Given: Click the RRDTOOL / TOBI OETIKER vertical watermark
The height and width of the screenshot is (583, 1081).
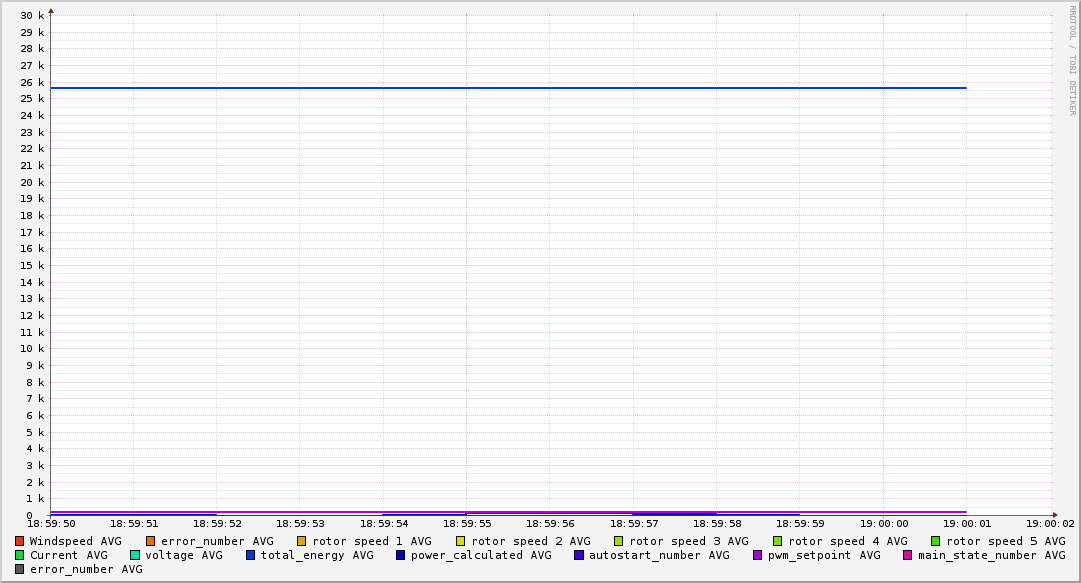Looking at the screenshot, I should pyautogui.click(x=1072, y=60).
